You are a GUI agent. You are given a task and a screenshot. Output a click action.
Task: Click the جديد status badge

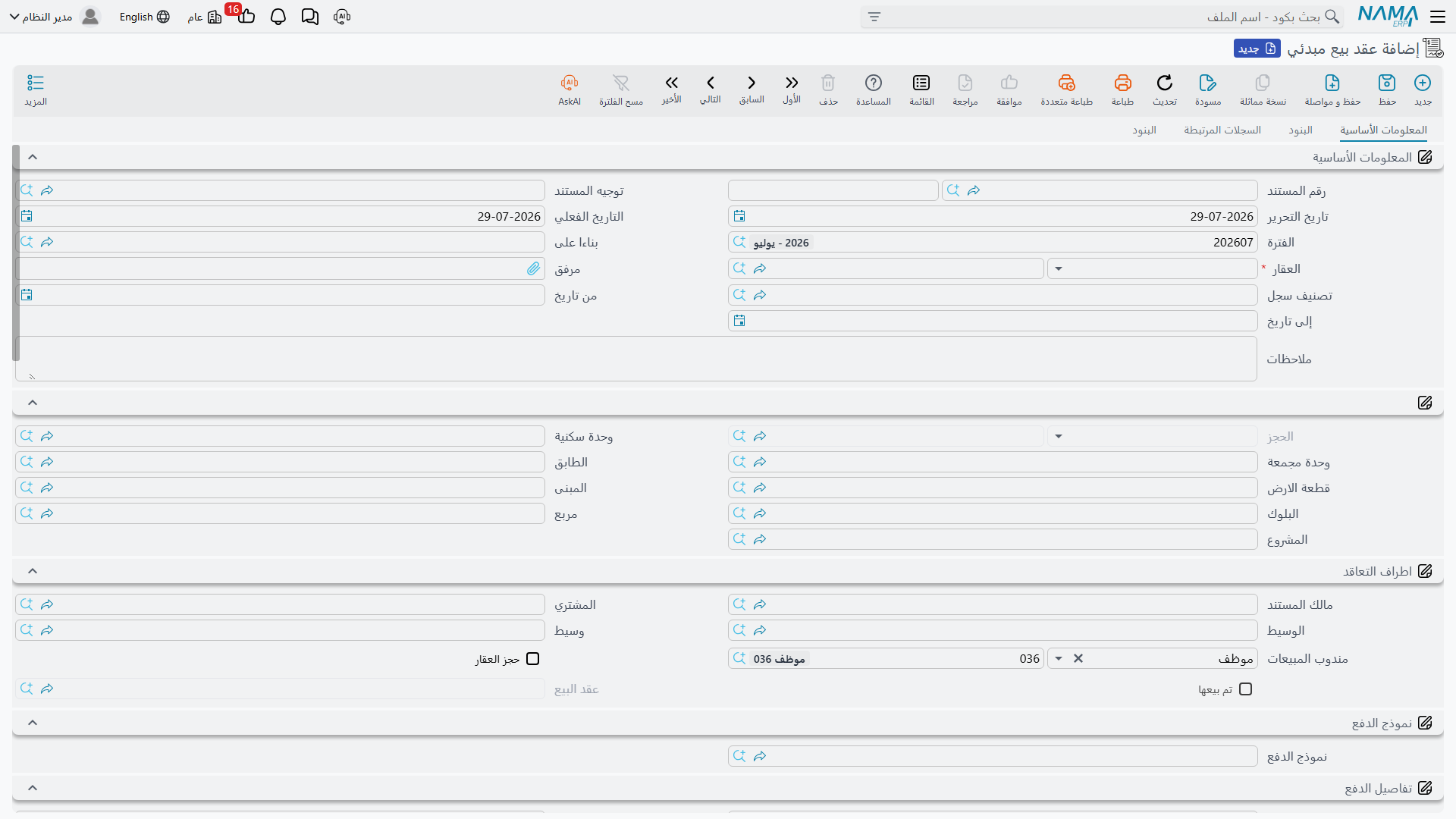tap(1257, 49)
